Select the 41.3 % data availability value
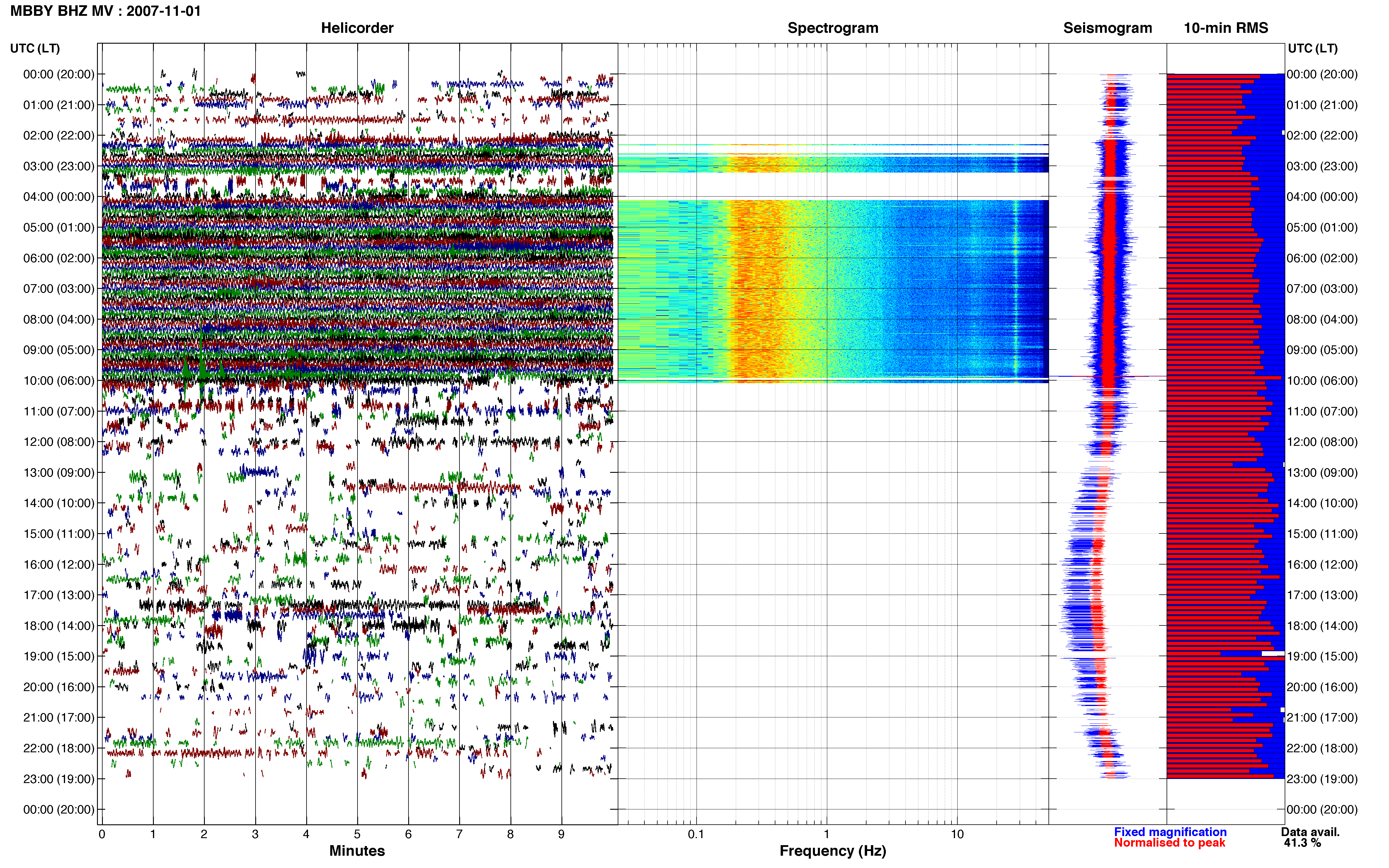The height and width of the screenshot is (868, 1389). coord(1302,843)
